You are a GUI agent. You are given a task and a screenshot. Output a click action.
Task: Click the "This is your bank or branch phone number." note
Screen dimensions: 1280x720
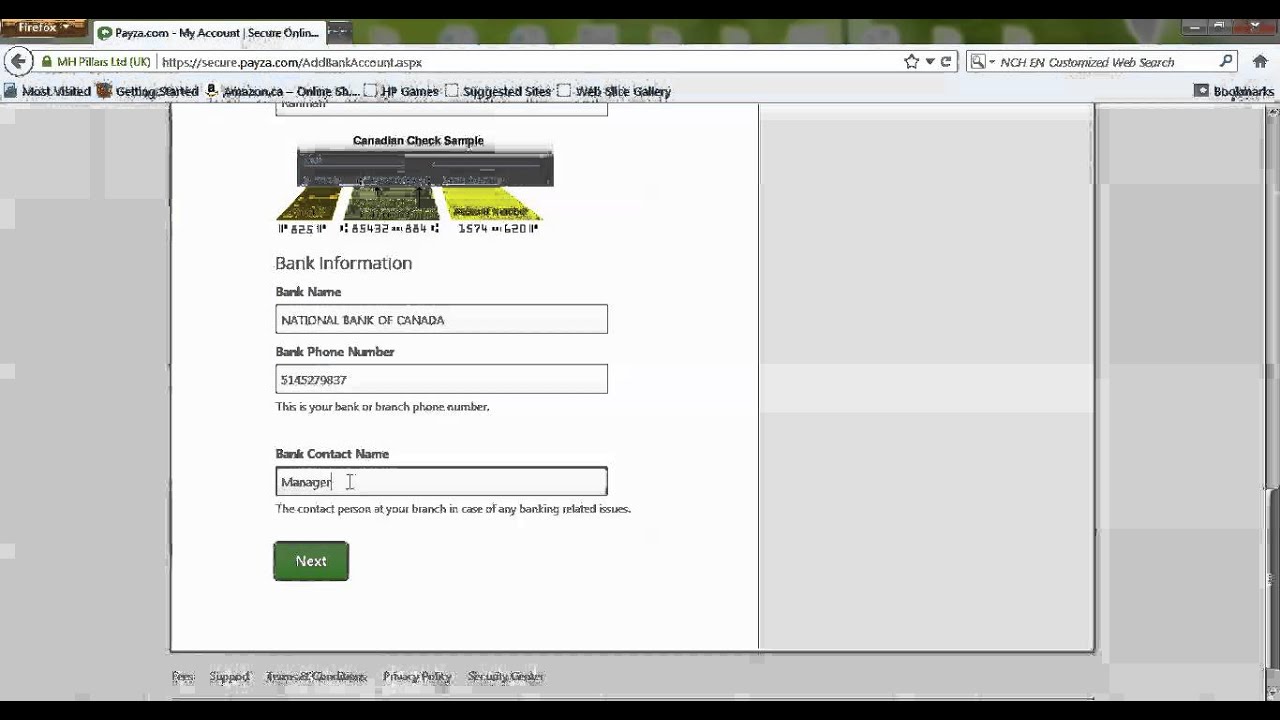382,407
